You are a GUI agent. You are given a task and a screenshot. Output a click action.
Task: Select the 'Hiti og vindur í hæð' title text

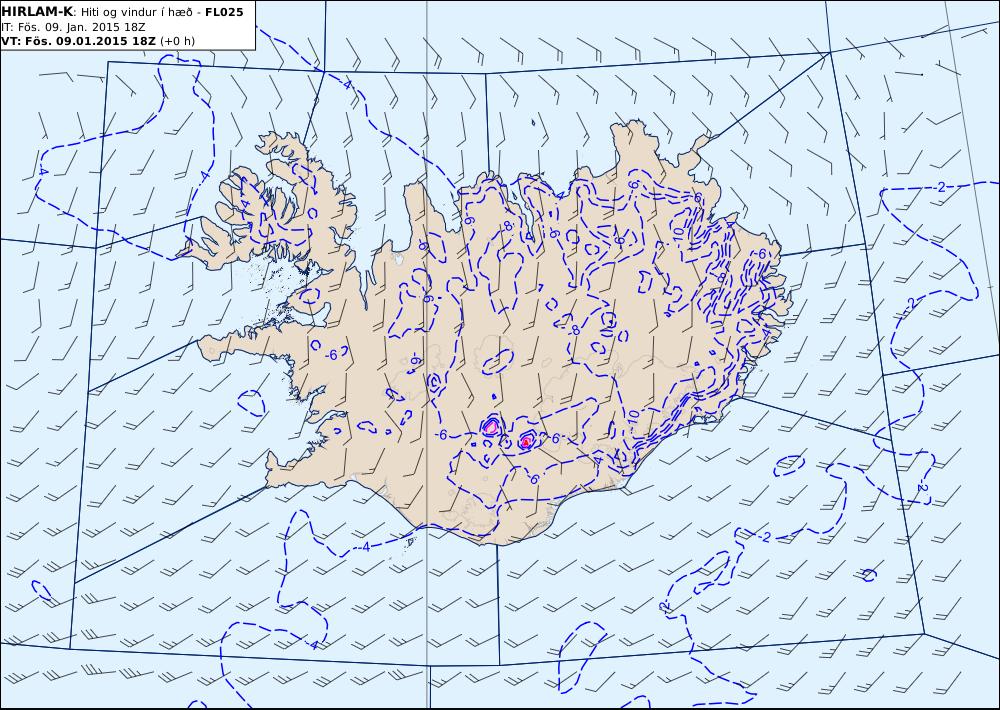pyautogui.click(x=136, y=12)
